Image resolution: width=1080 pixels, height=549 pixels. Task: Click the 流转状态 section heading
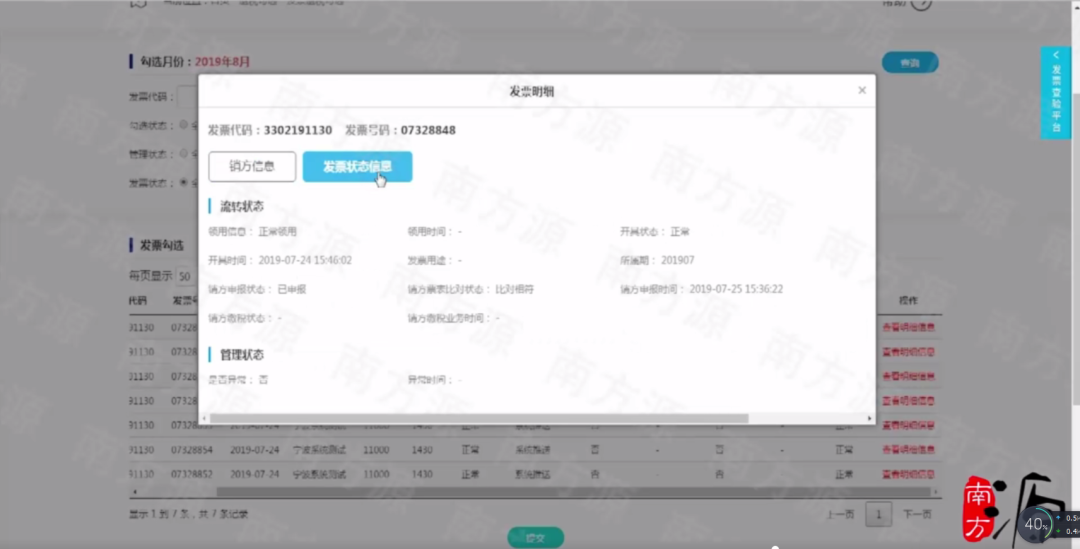(242, 206)
